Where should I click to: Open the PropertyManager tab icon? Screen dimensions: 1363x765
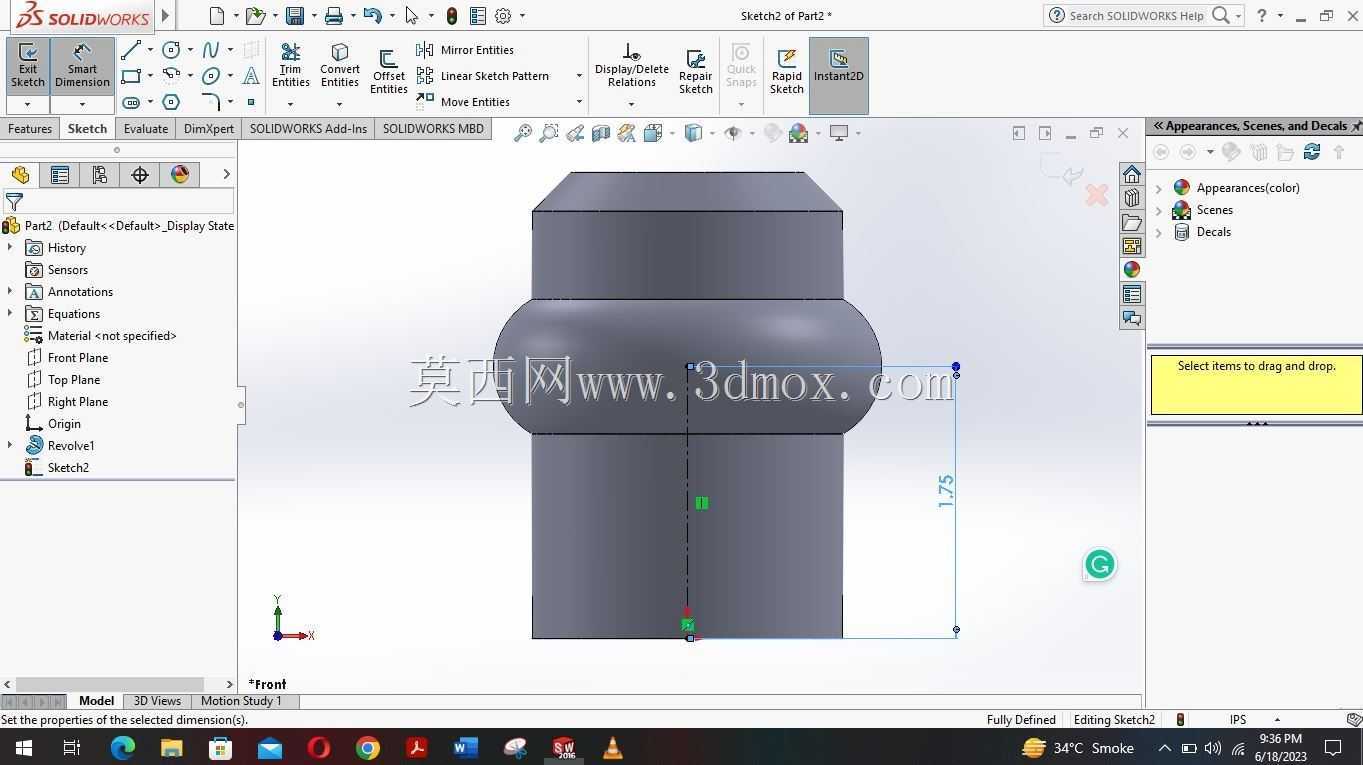tap(59, 175)
